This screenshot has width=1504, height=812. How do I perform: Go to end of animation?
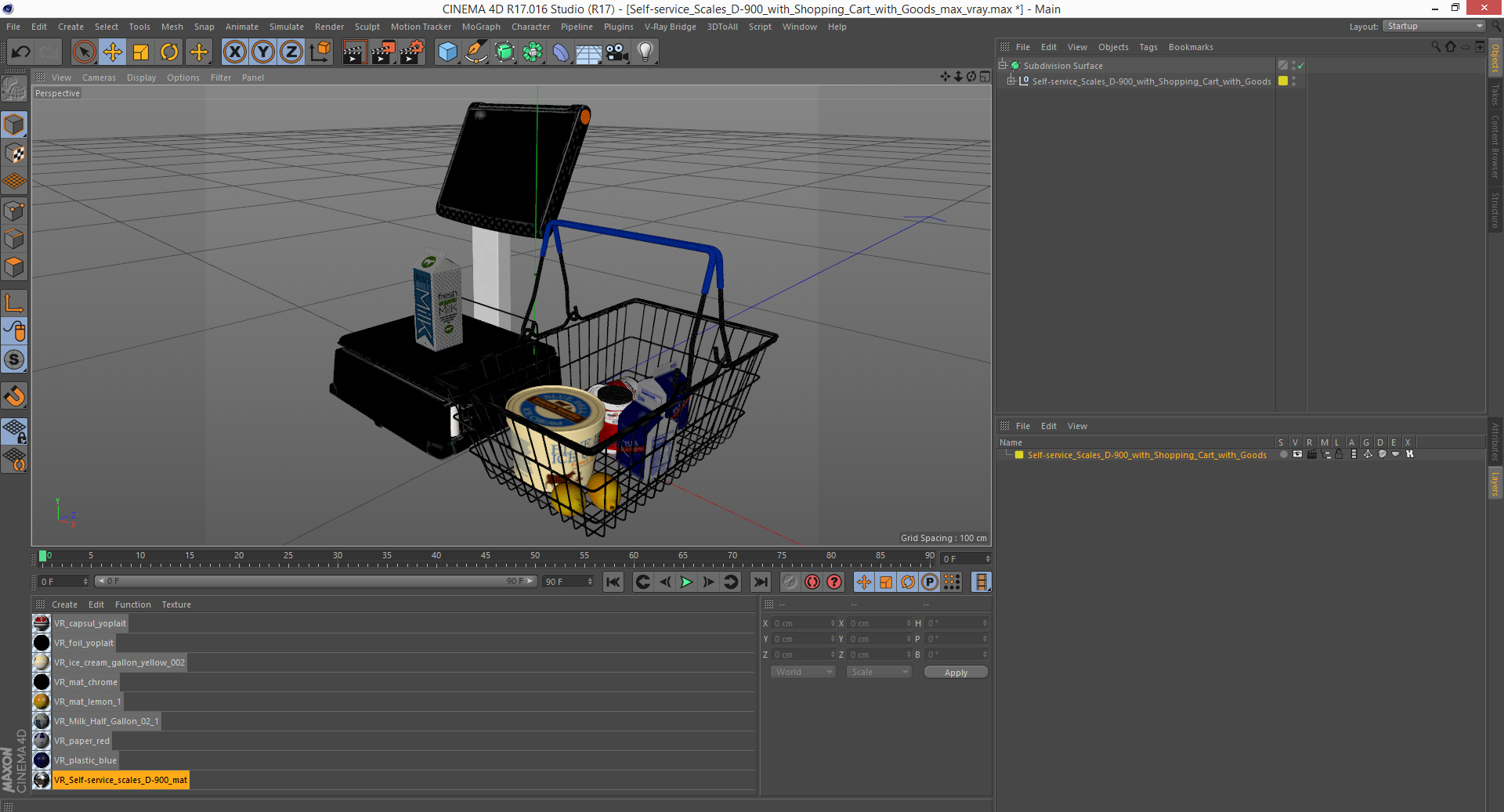760,582
